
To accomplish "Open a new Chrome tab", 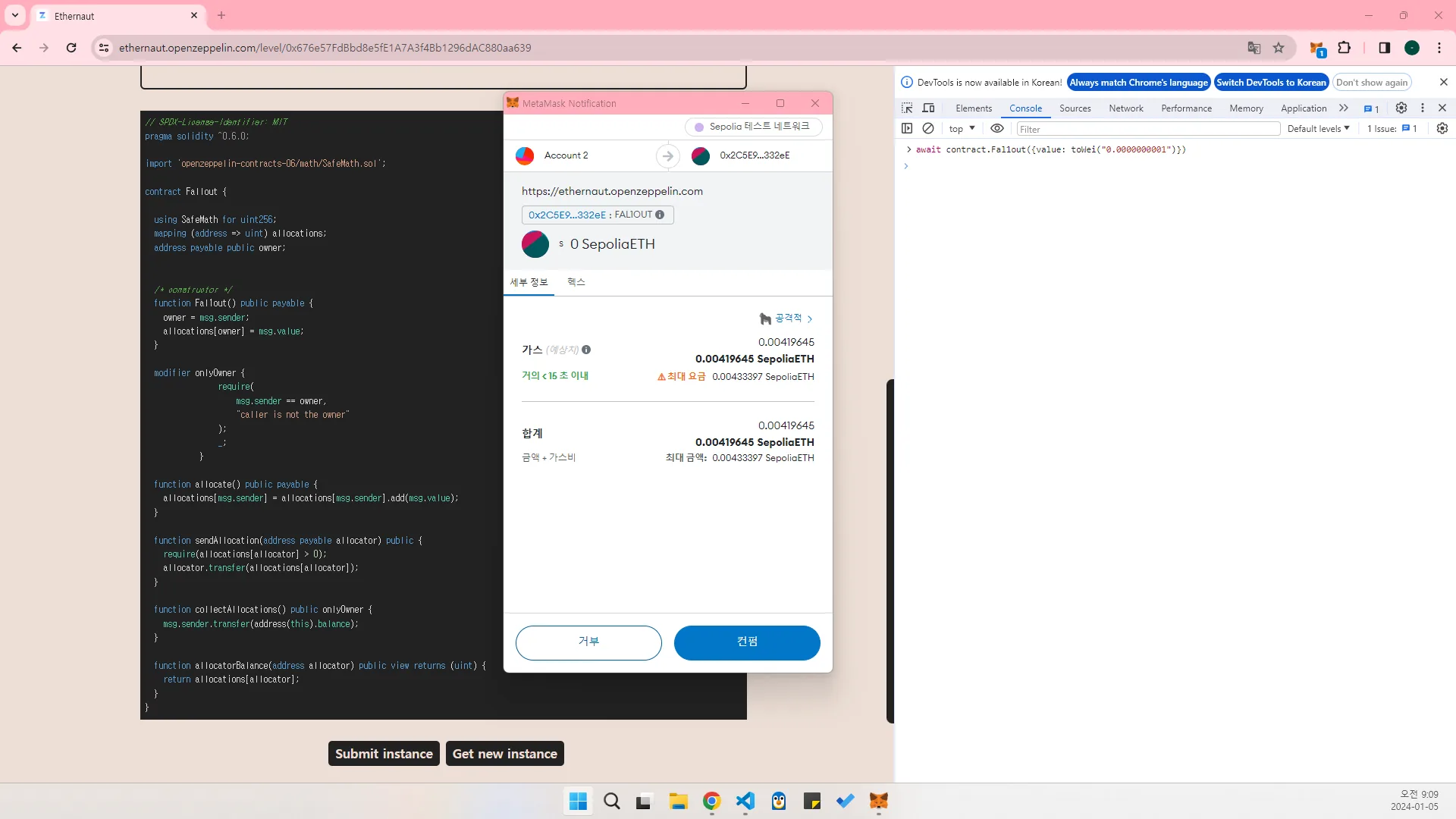I will 221,15.
